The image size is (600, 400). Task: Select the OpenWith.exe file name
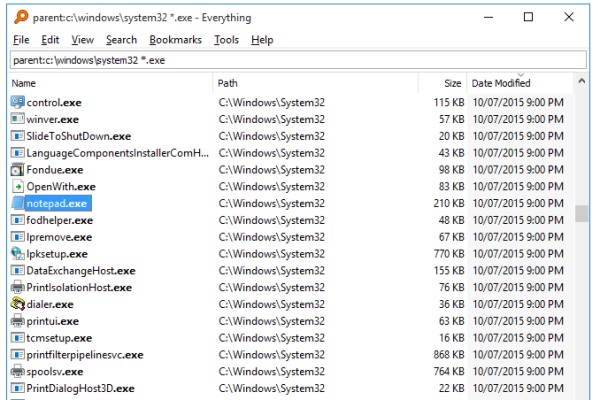(x=61, y=187)
